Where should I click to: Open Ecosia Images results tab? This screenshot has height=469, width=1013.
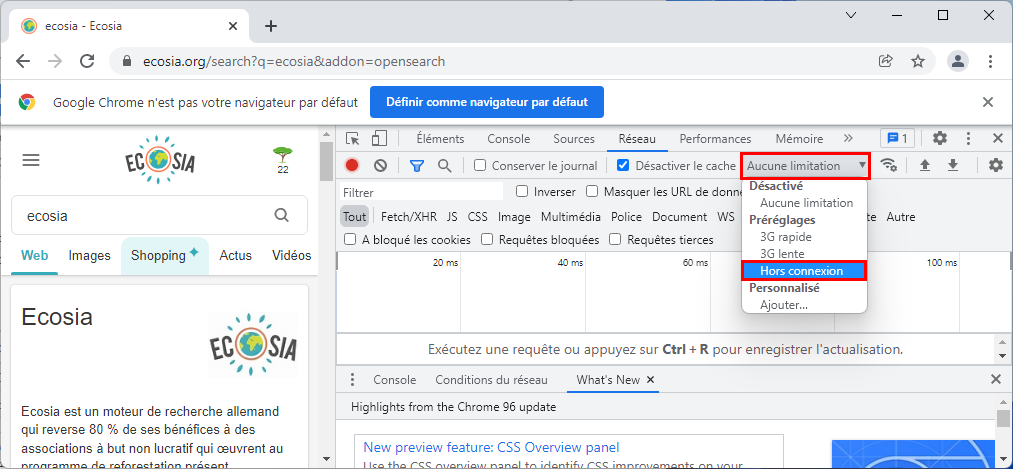pyautogui.click(x=89, y=256)
